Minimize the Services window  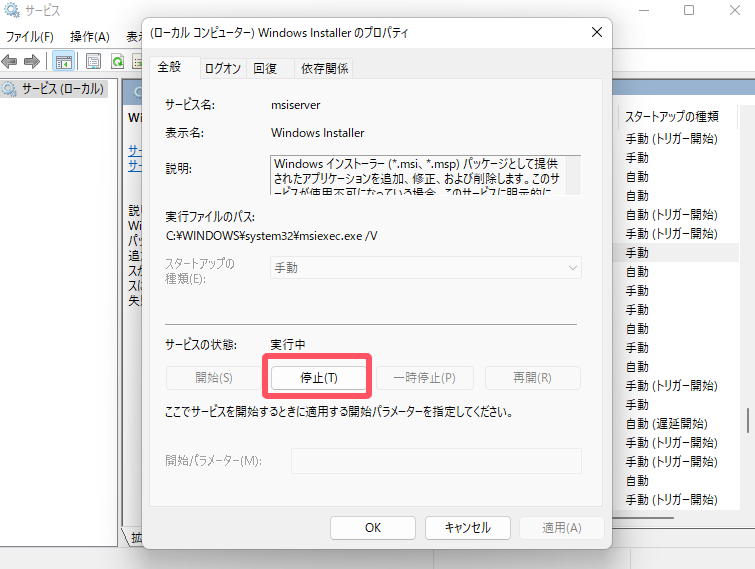(x=644, y=10)
